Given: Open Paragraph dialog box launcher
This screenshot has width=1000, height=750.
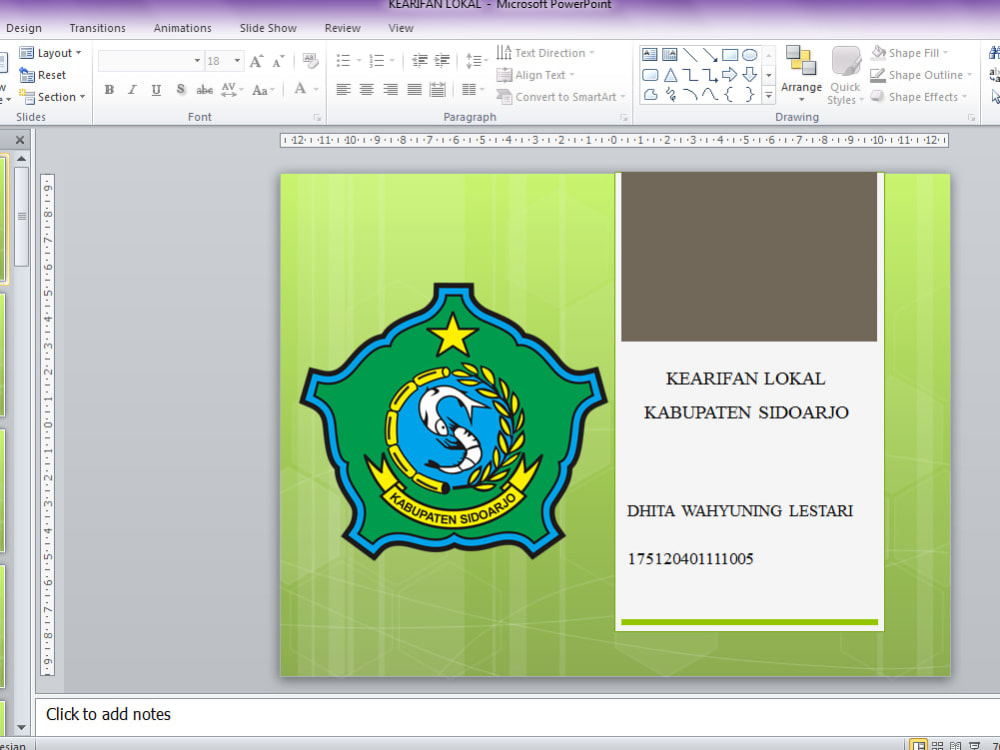Looking at the screenshot, I should click(x=624, y=118).
